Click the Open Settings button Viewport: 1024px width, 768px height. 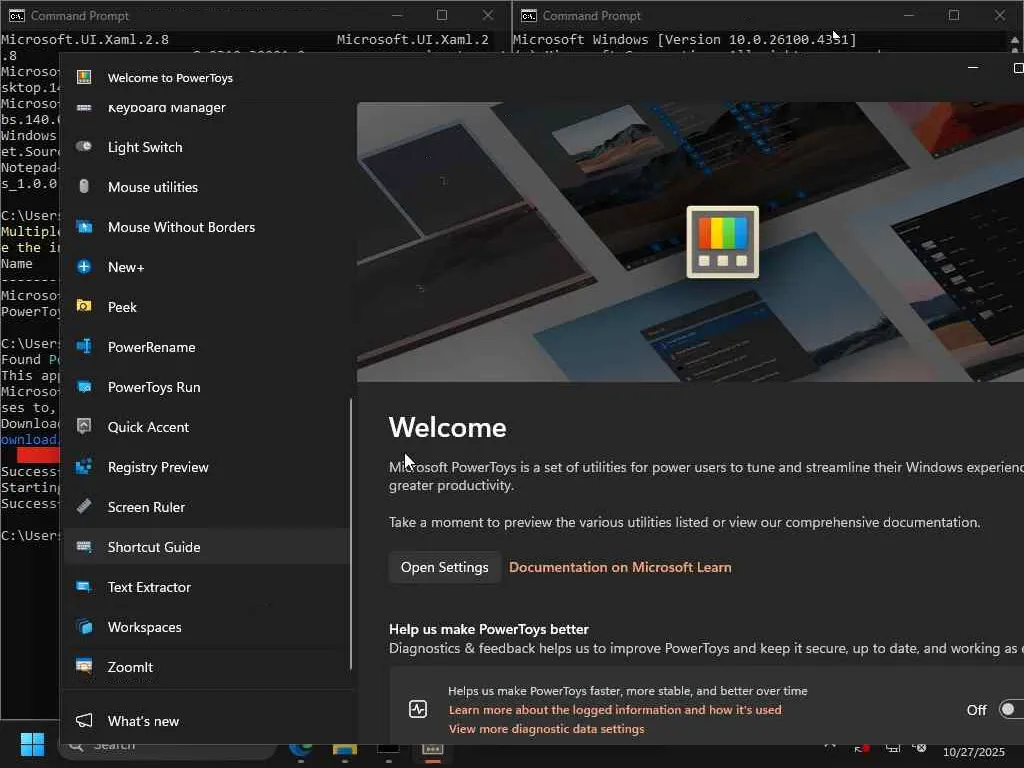coord(444,567)
